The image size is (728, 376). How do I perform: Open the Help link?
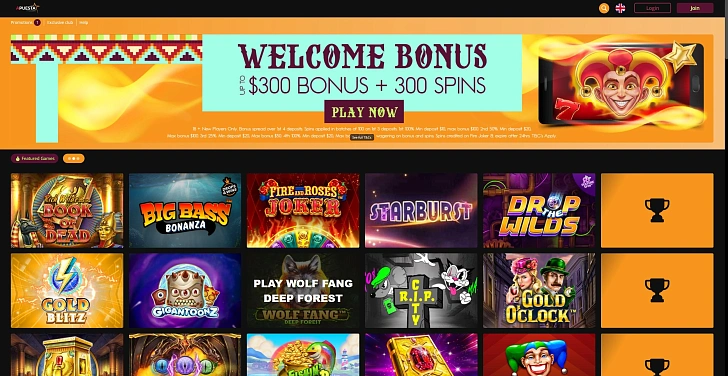click(84, 22)
